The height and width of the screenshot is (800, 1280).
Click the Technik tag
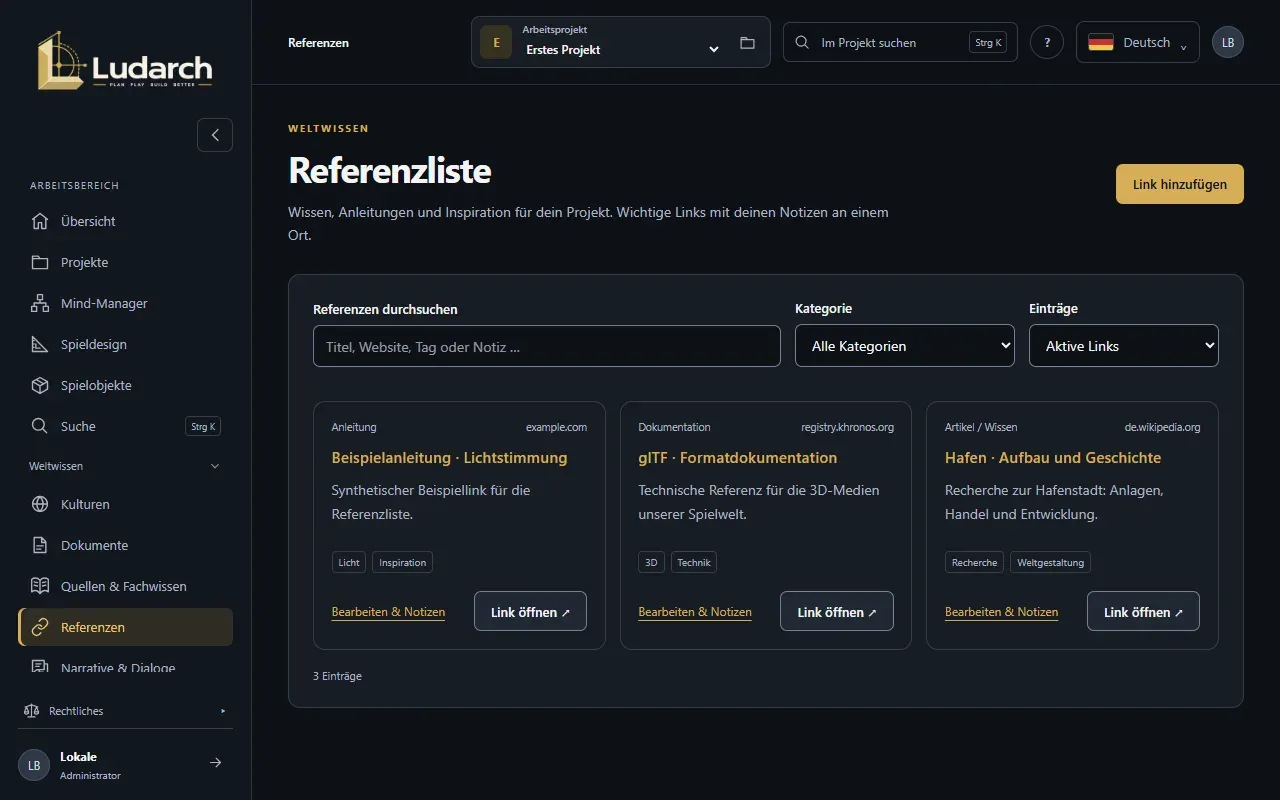pyautogui.click(x=694, y=563)
